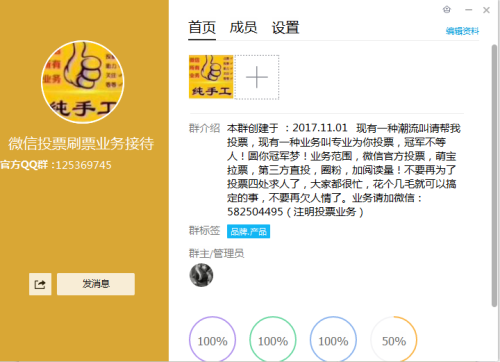Click group name 微信投票刷票业务接待
This screenshot has width=500, height=362.
click(x=81, y=144)
